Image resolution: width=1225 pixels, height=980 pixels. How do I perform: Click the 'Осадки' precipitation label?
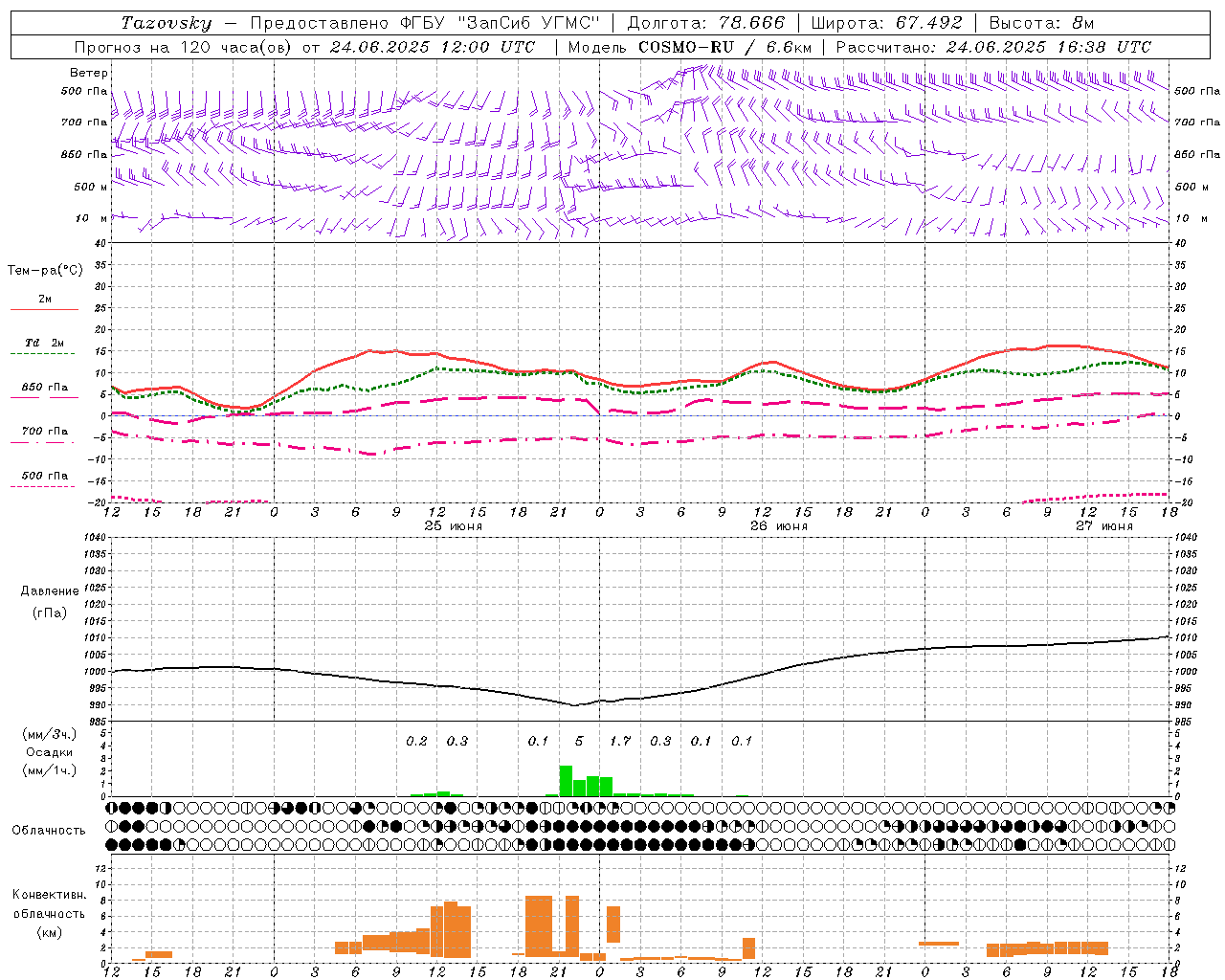coord(50,752)
